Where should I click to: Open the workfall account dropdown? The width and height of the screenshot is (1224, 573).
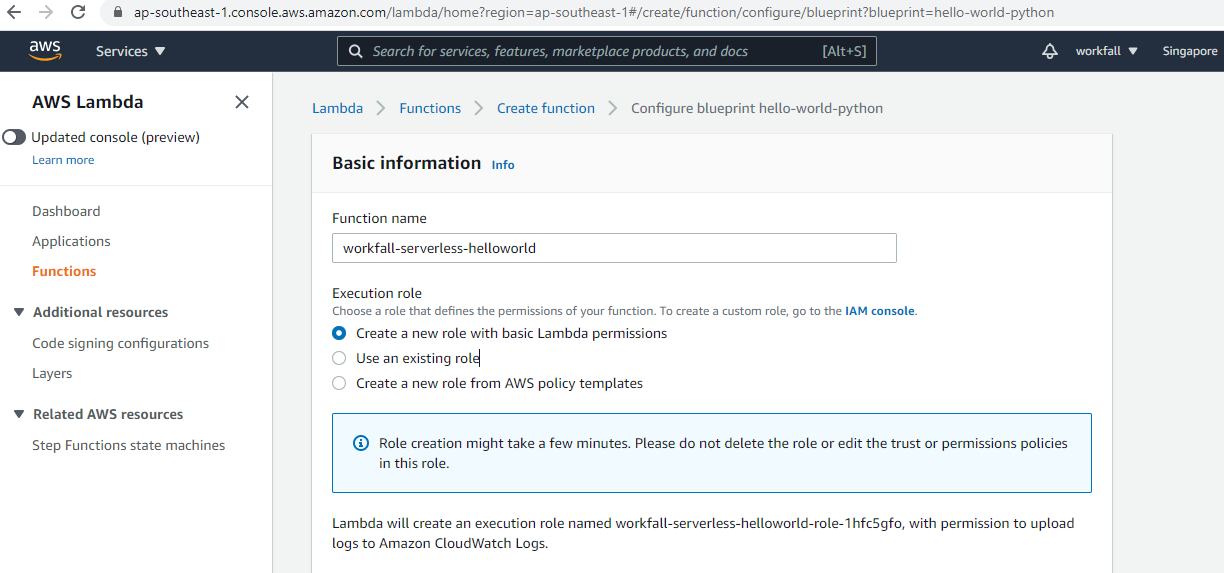[1107, 51]
